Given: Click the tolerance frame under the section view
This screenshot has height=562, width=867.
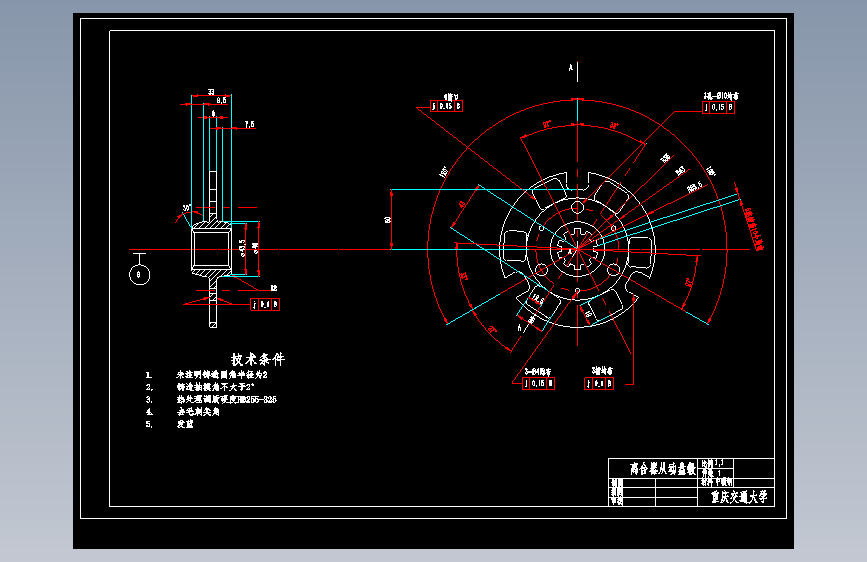Looking at the screenshot, I should point(265,304).
